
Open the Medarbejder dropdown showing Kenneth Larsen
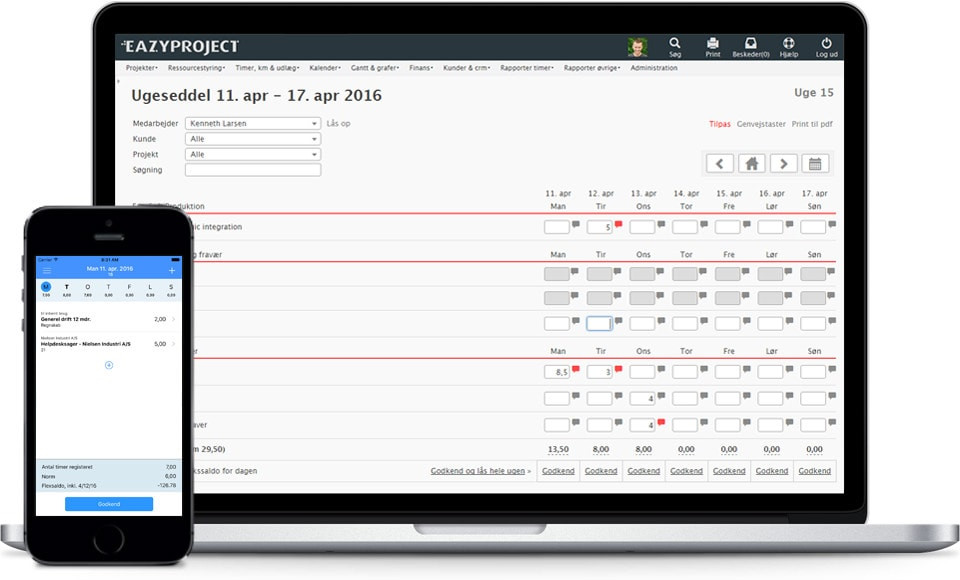(252, 122)
